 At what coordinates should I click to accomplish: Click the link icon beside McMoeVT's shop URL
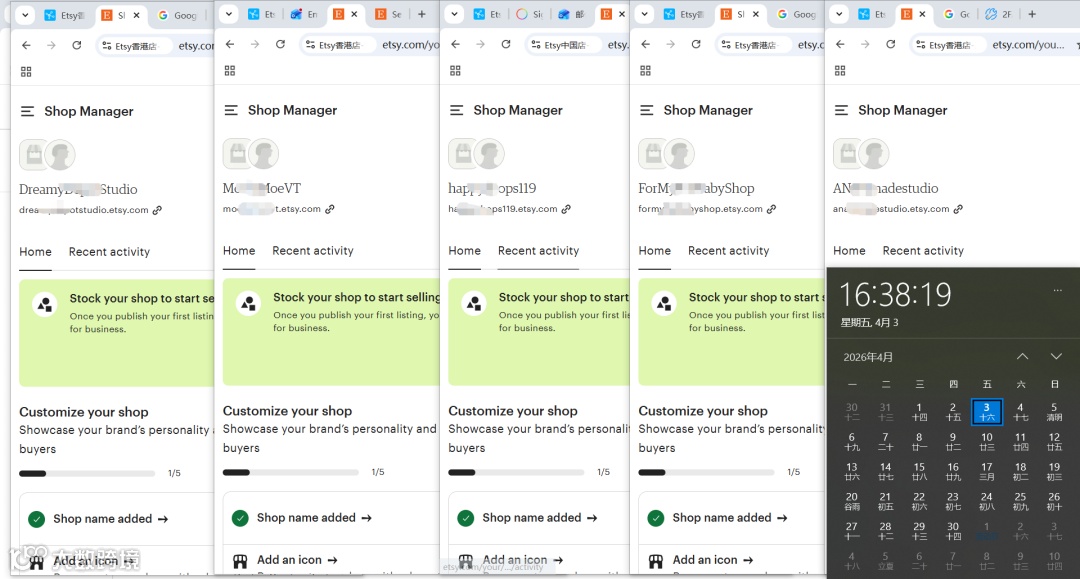coord(330,209)
